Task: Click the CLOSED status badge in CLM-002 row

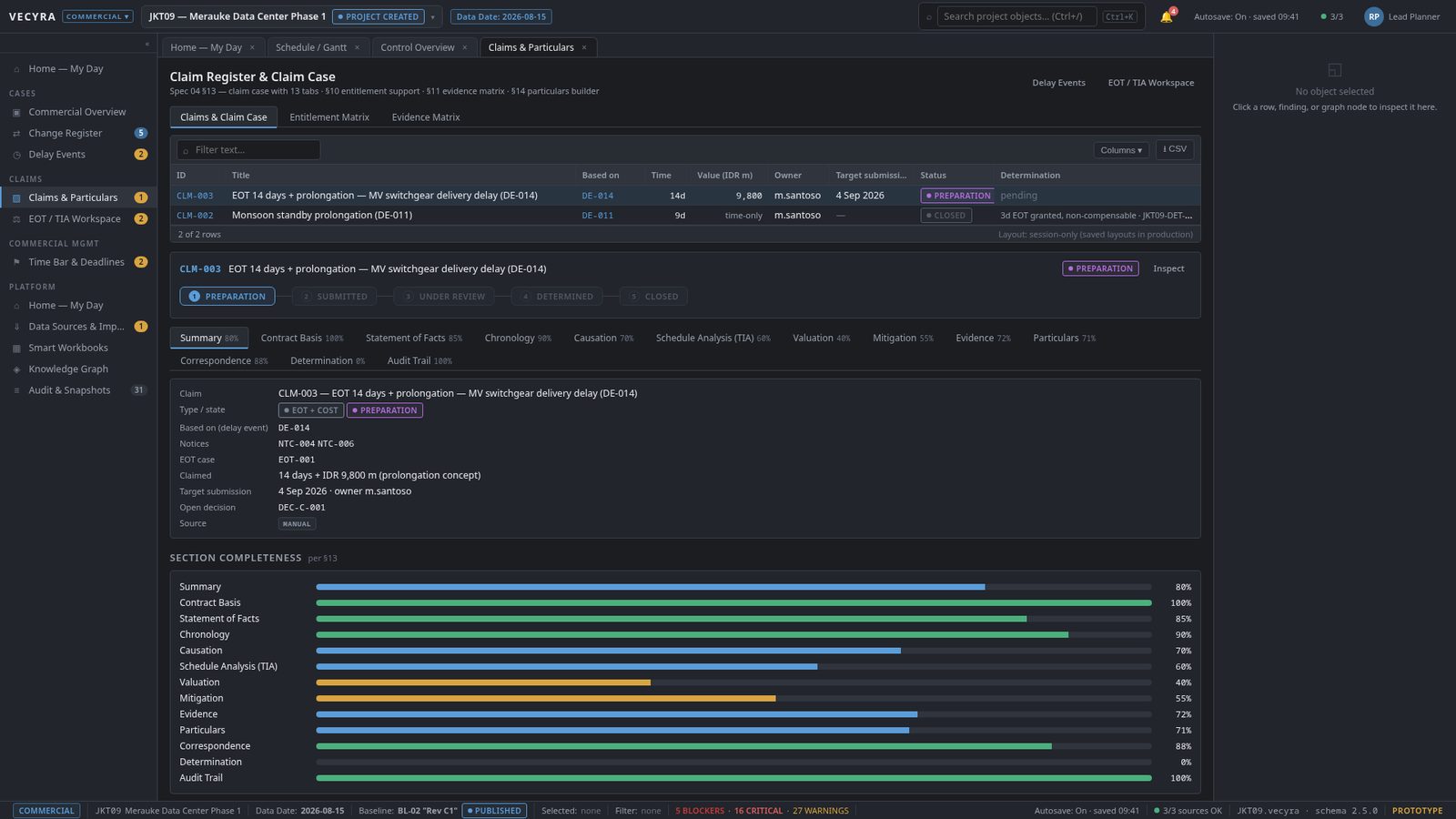Action: click(x=946, y=216)
